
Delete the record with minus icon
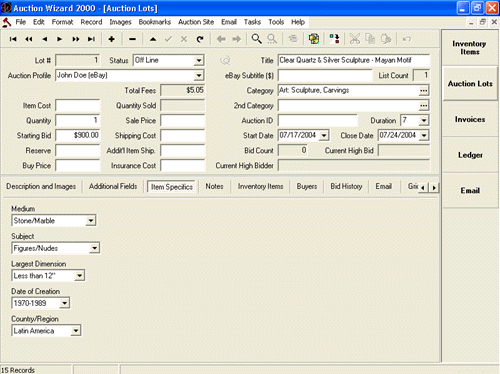pyautogui.click(x=132, y=39)
